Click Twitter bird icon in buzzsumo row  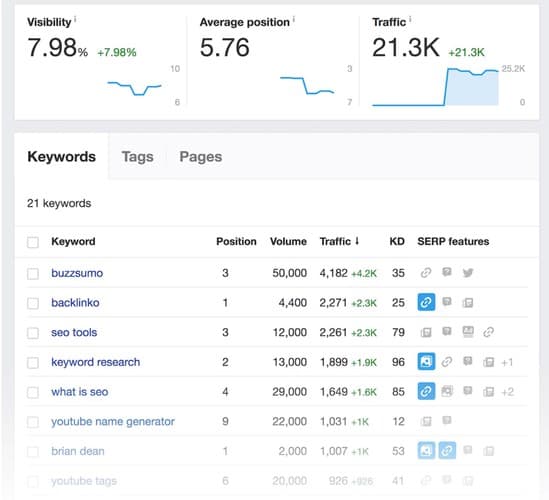468,272
